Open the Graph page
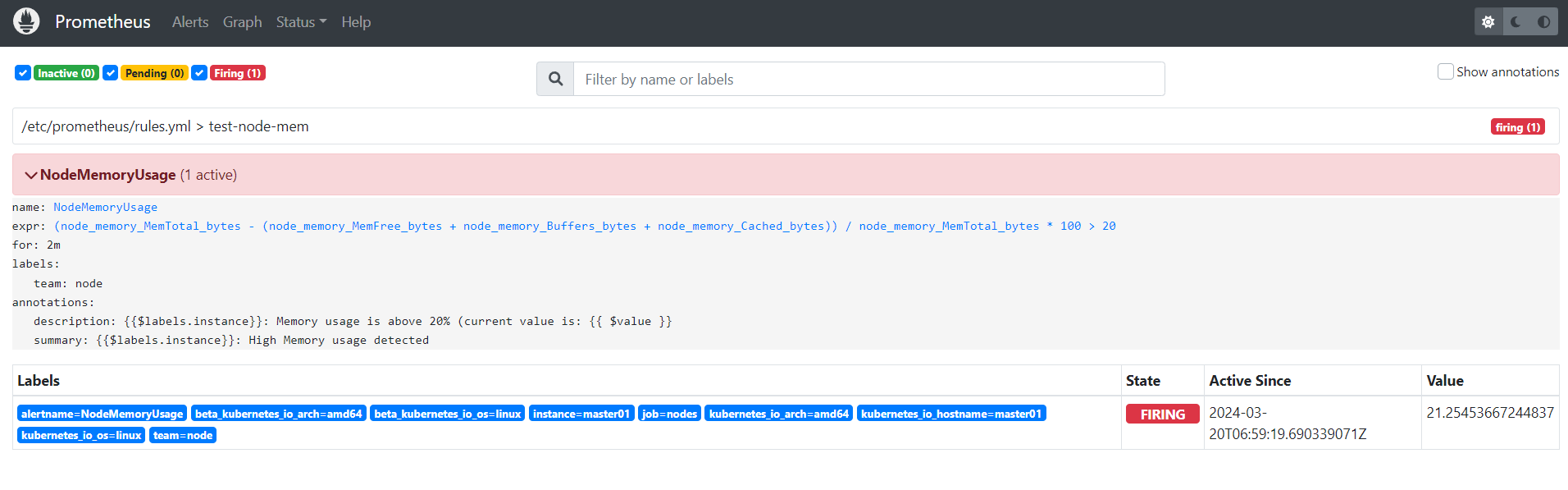 point(243,22)
